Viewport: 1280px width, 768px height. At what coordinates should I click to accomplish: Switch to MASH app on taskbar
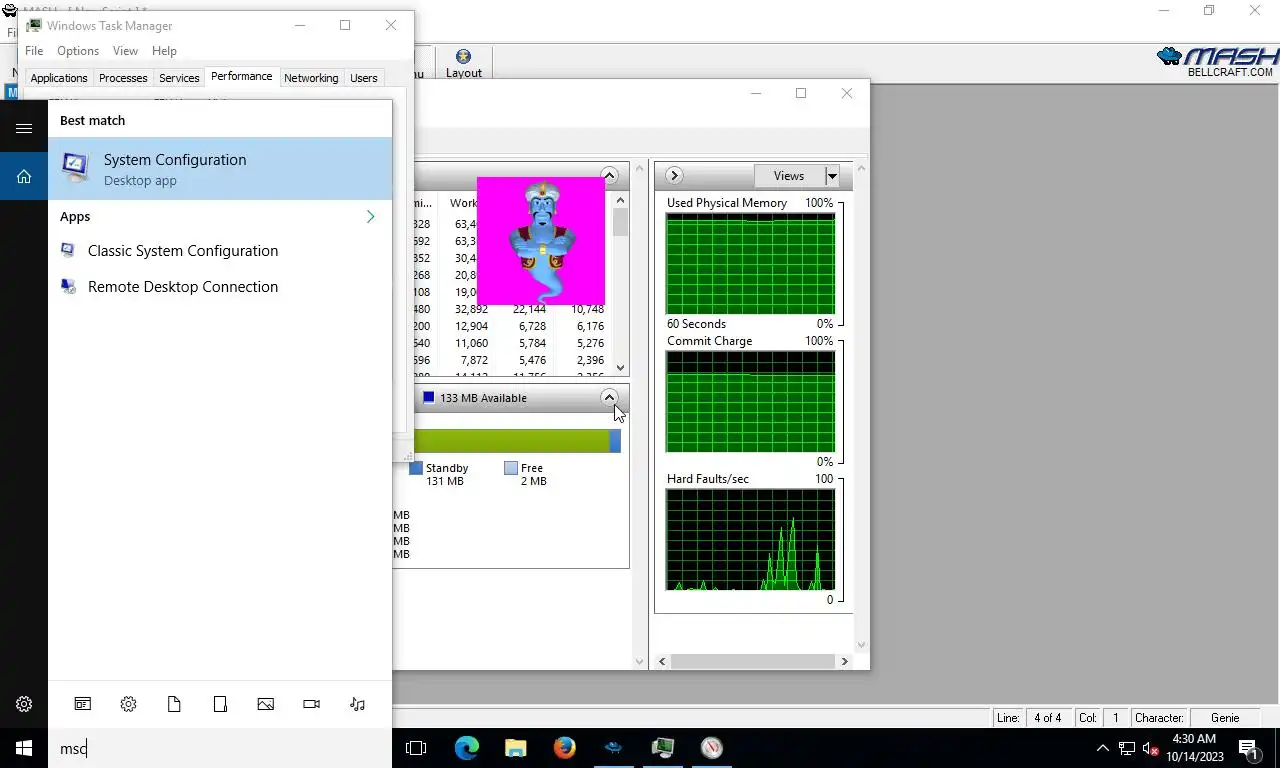[613, 748]
